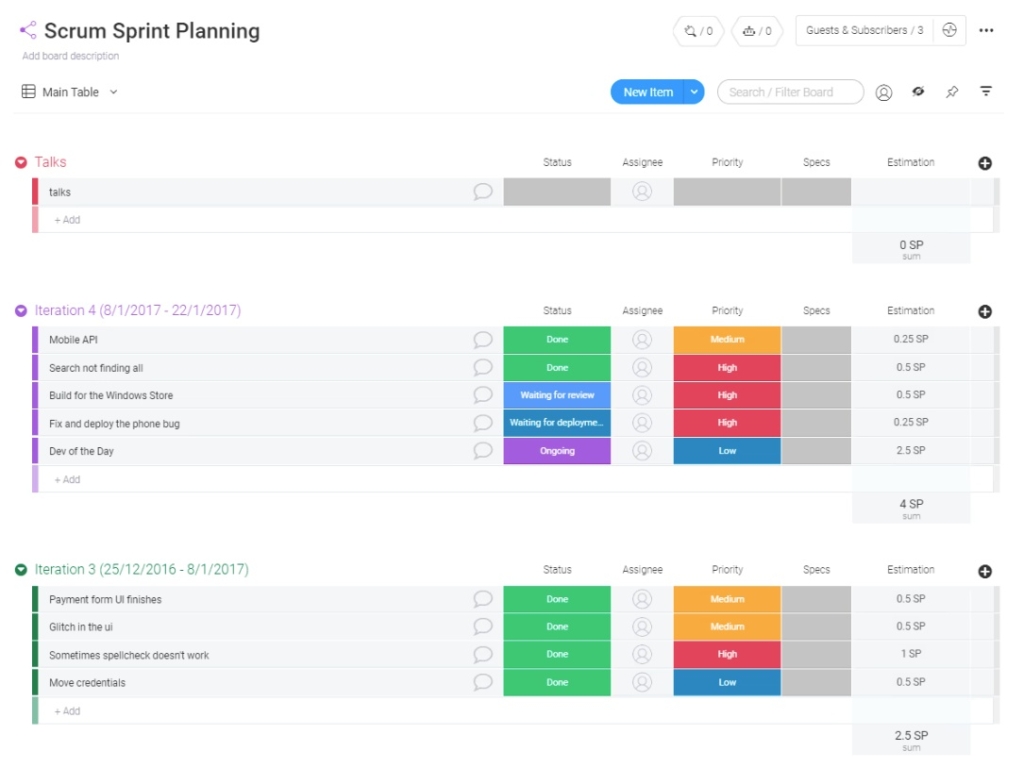Open the Main Table view dropdown chevron
Screen dimensions: 1024x768
pyautogui.click(x=112, y=91)
